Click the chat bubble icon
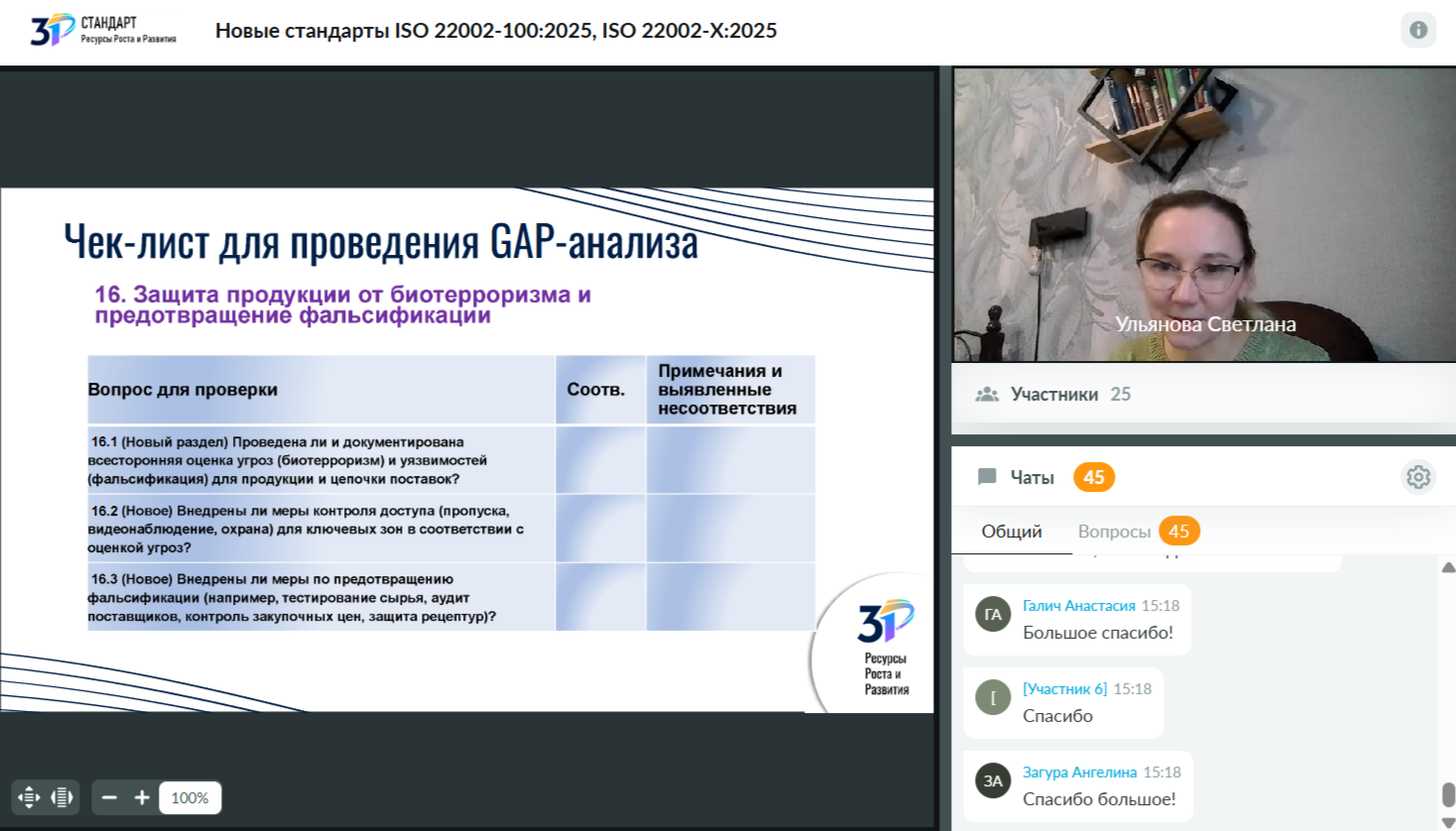The width and height of the screenshot is (1456, 831). (x=987, y=477)
